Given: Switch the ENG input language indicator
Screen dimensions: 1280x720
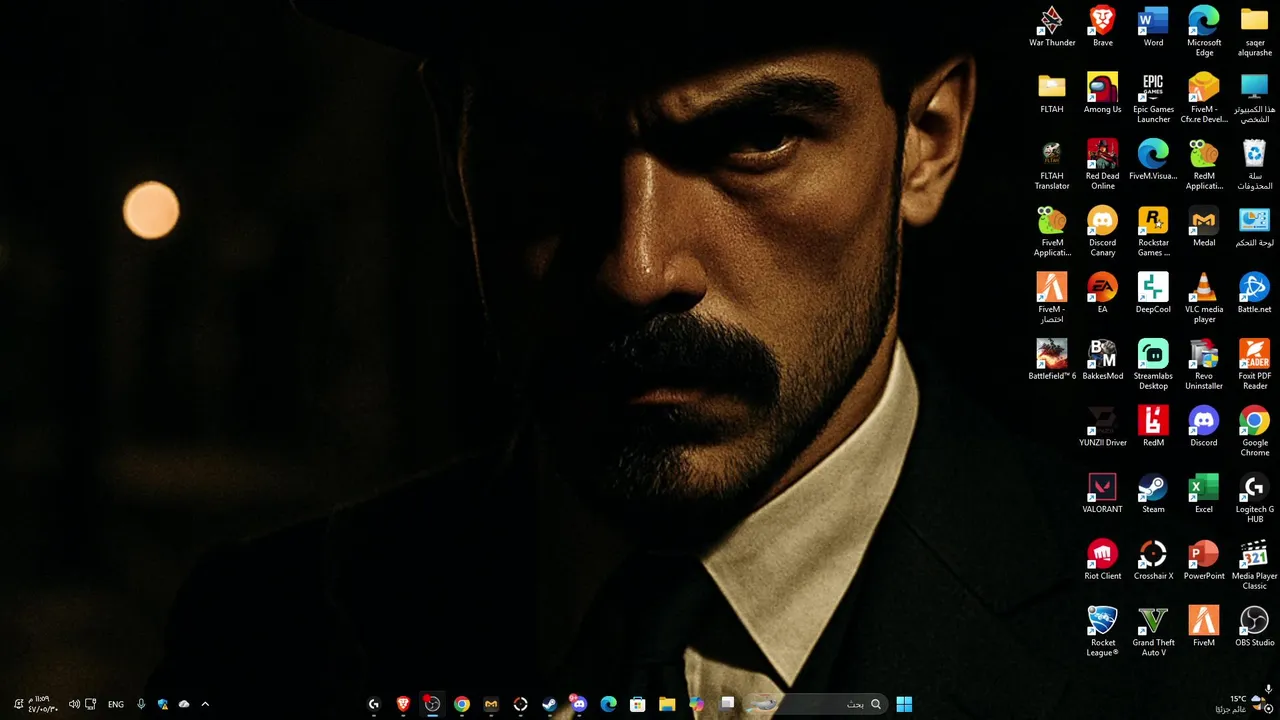Looking at the screenshot, I should [116, 704].
